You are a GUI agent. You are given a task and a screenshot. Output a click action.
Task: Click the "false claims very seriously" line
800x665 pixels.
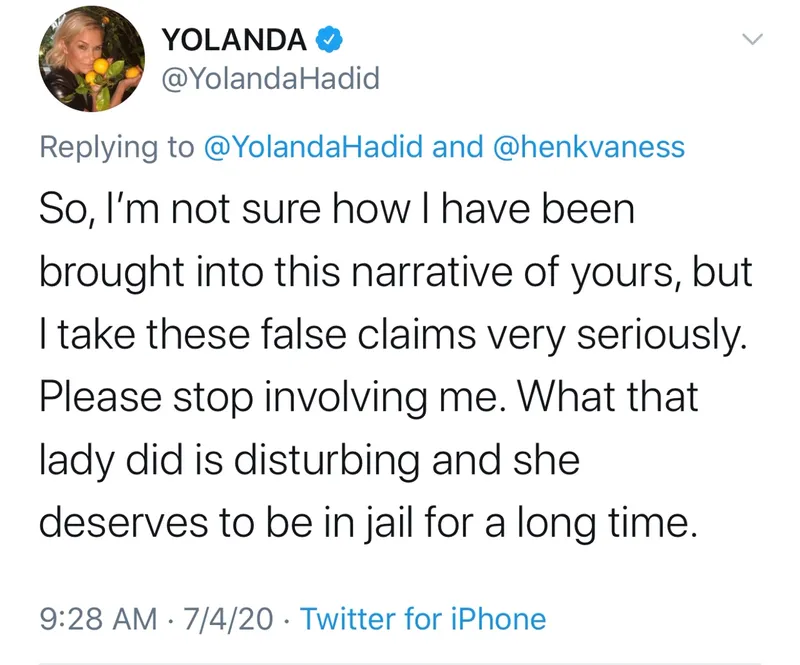504,335
